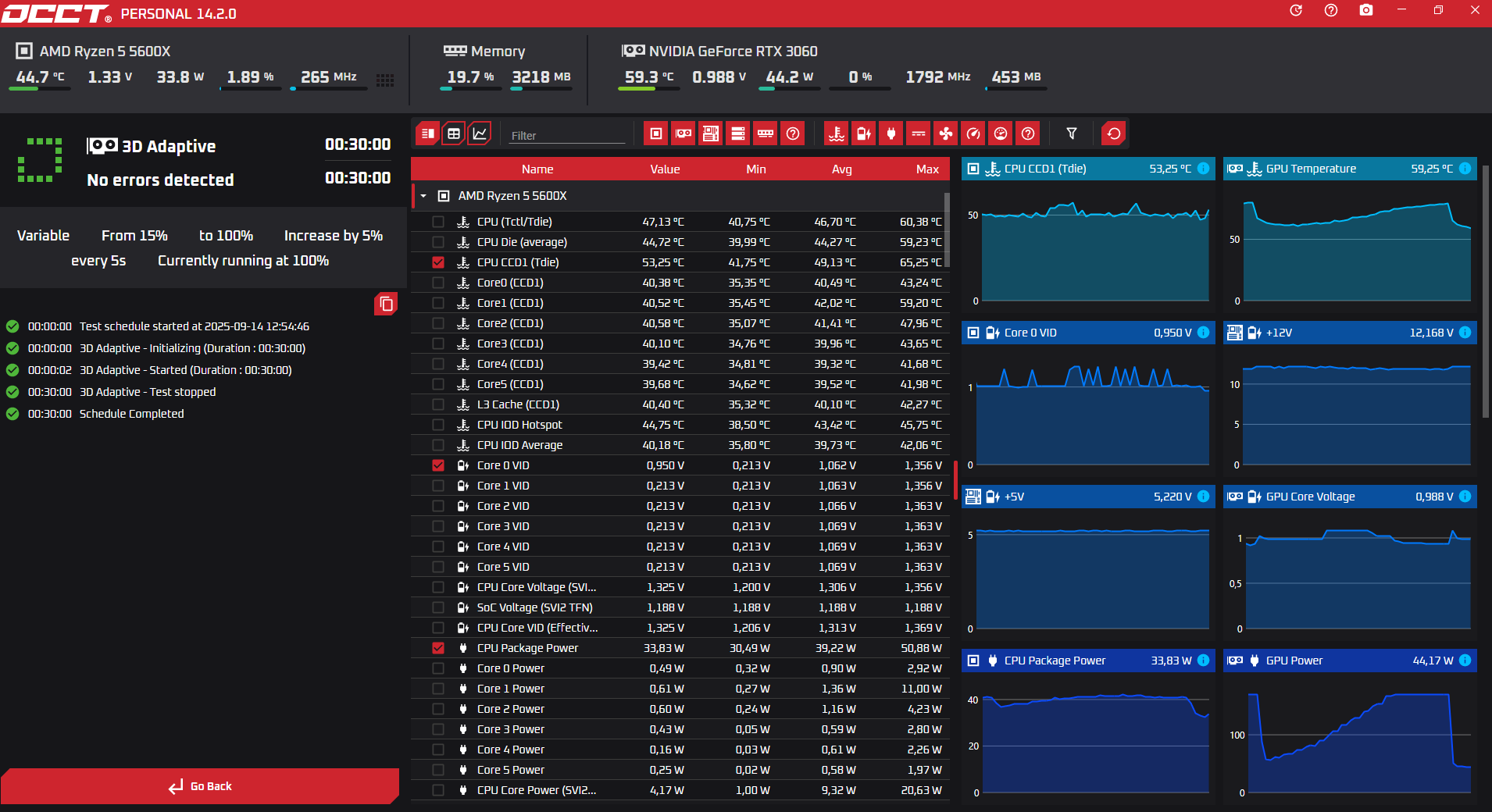1492x812 pixels.
Task: Toggle the memory sensor filter icon
Action: click(766, 134)
